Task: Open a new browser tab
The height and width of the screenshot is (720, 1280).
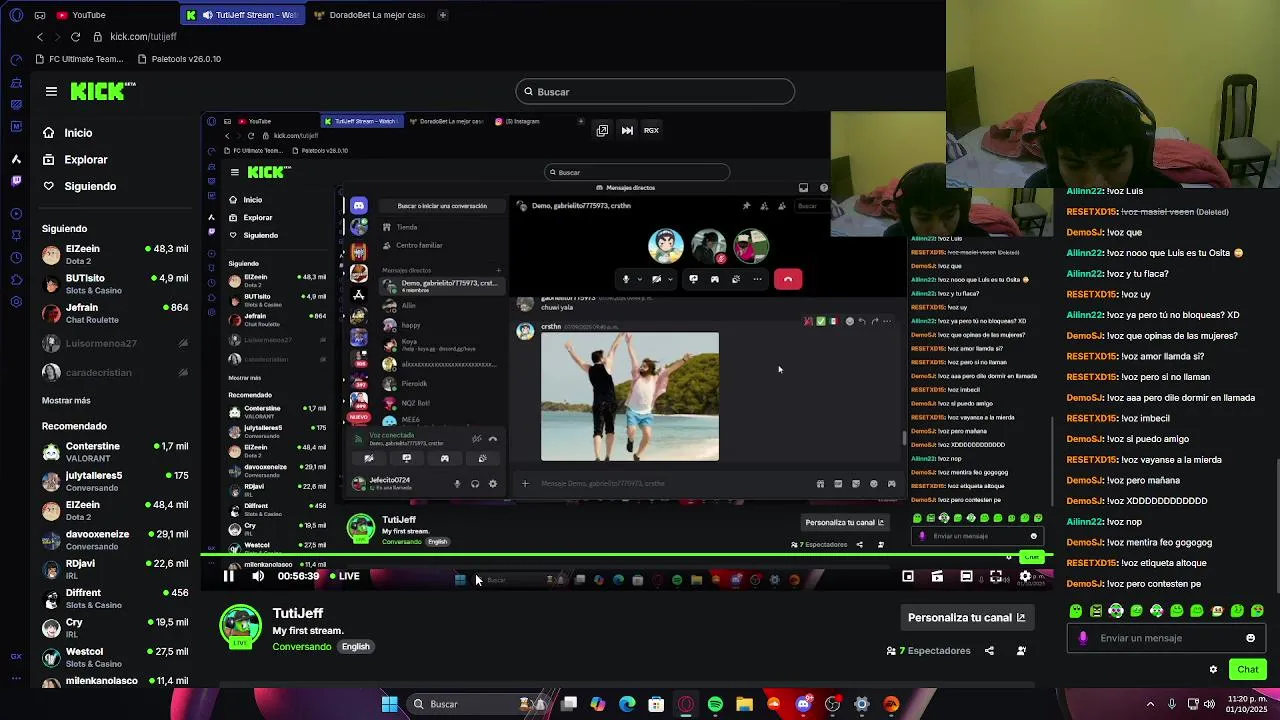Action: click(x=443, y=15)
